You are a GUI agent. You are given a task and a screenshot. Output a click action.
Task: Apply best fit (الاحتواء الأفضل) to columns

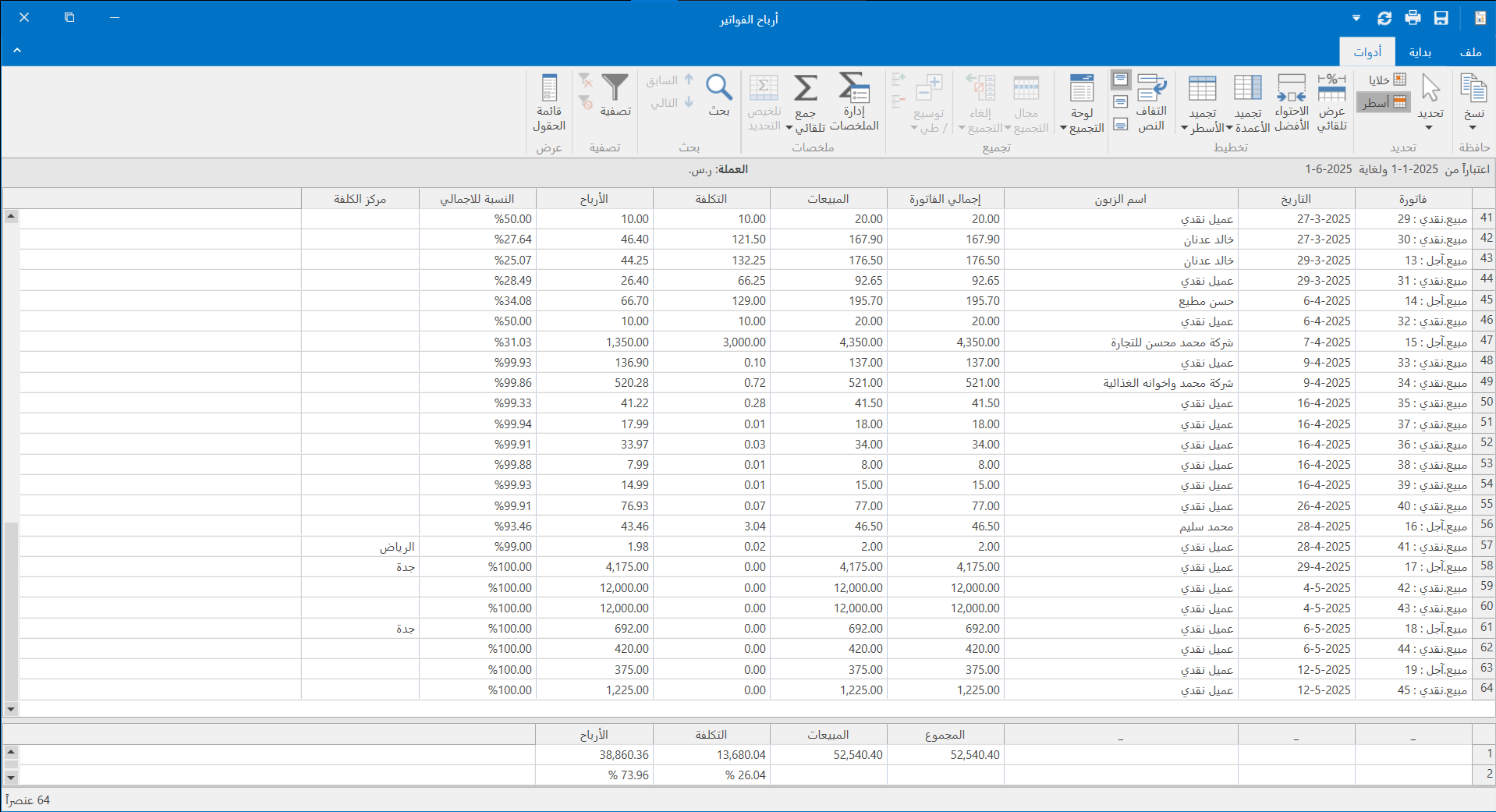(1291, 101)
